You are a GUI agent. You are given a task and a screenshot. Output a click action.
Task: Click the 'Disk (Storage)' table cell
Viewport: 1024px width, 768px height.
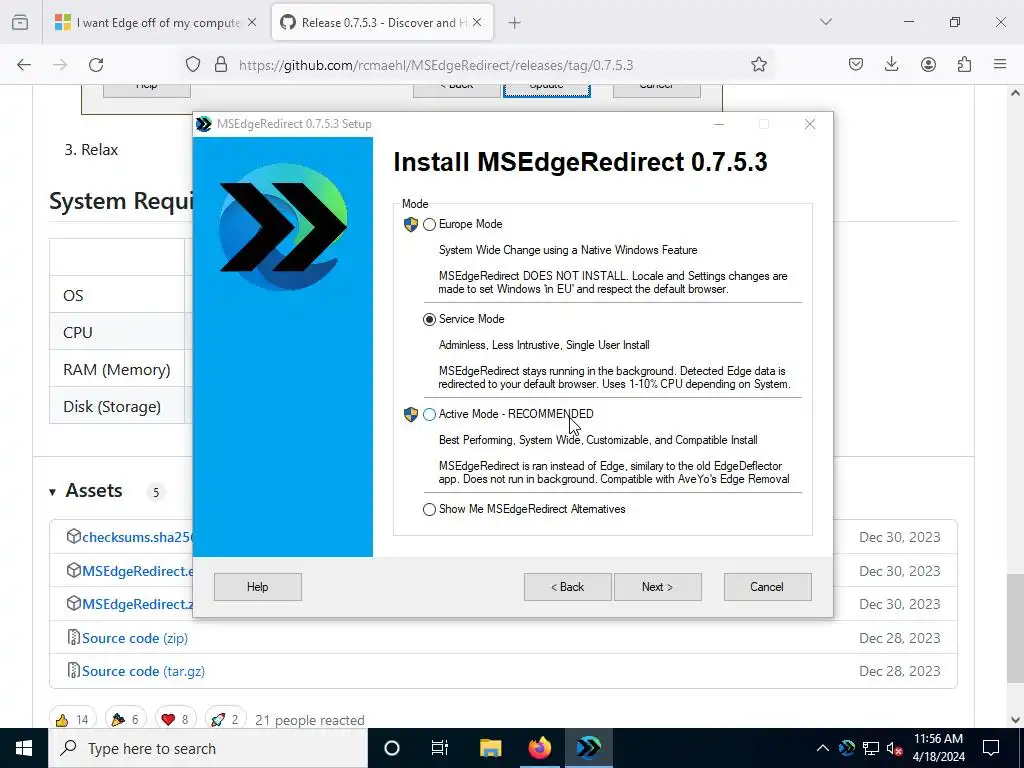[117, 407]
